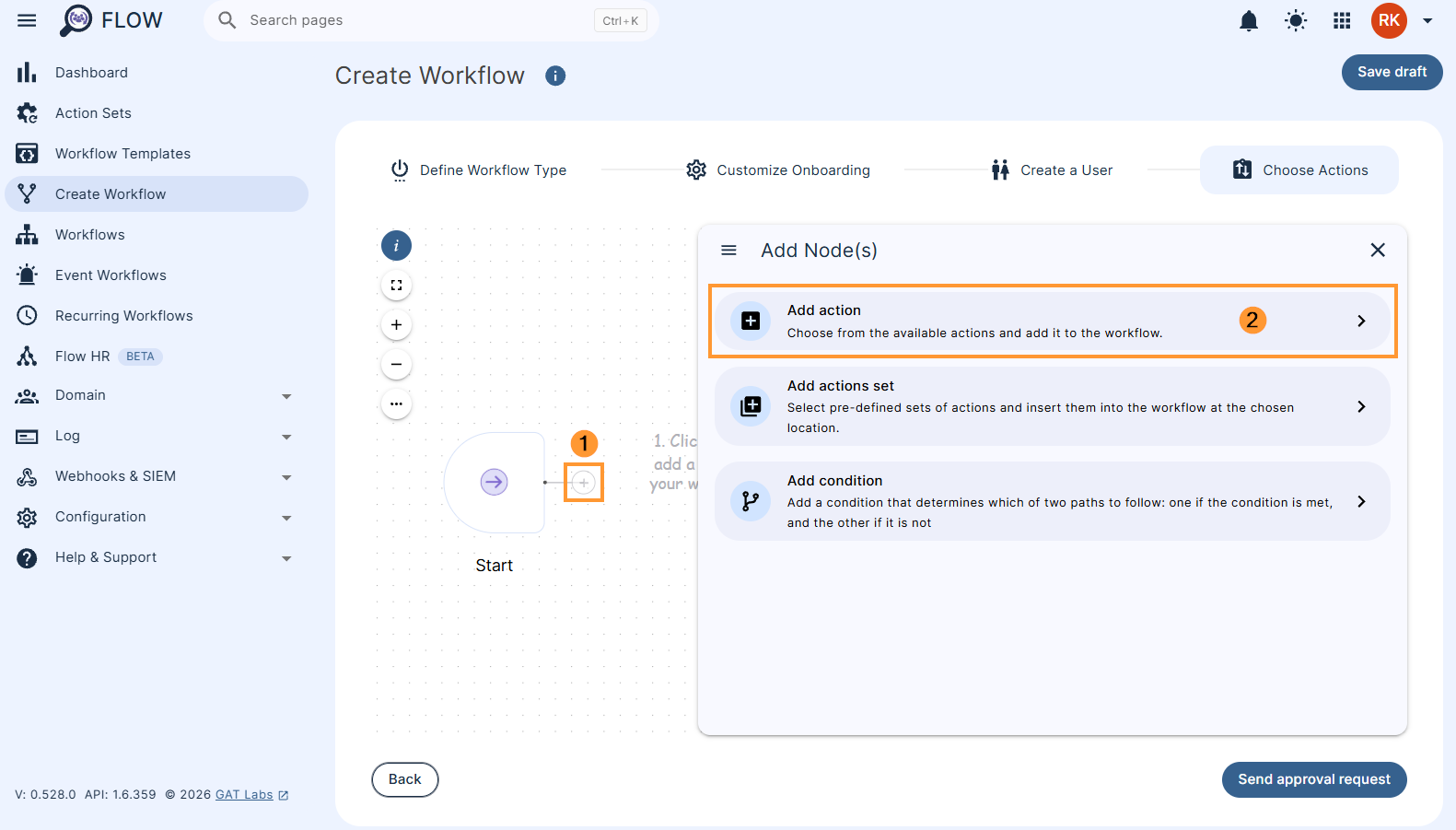Click the Flow HR icon
Screen dimensions: 1456x830
click(x=27, y=356)
